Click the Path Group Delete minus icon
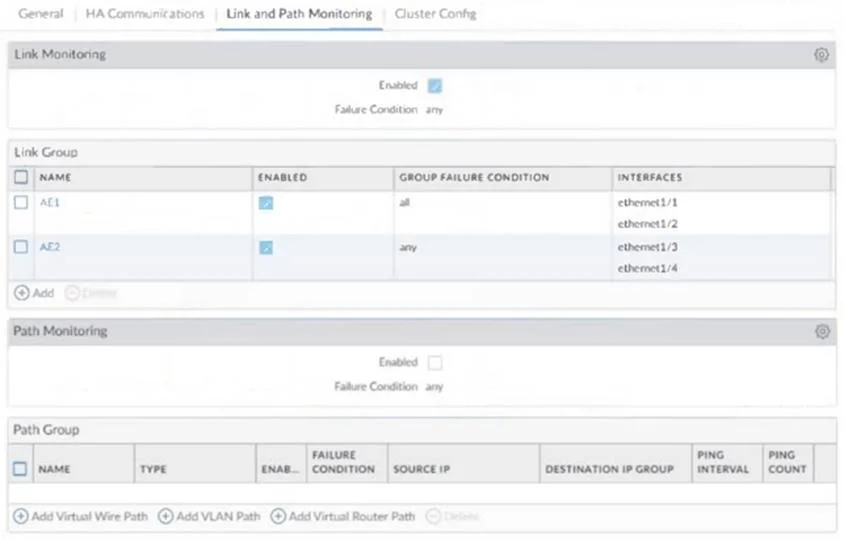 coord(433,516)
